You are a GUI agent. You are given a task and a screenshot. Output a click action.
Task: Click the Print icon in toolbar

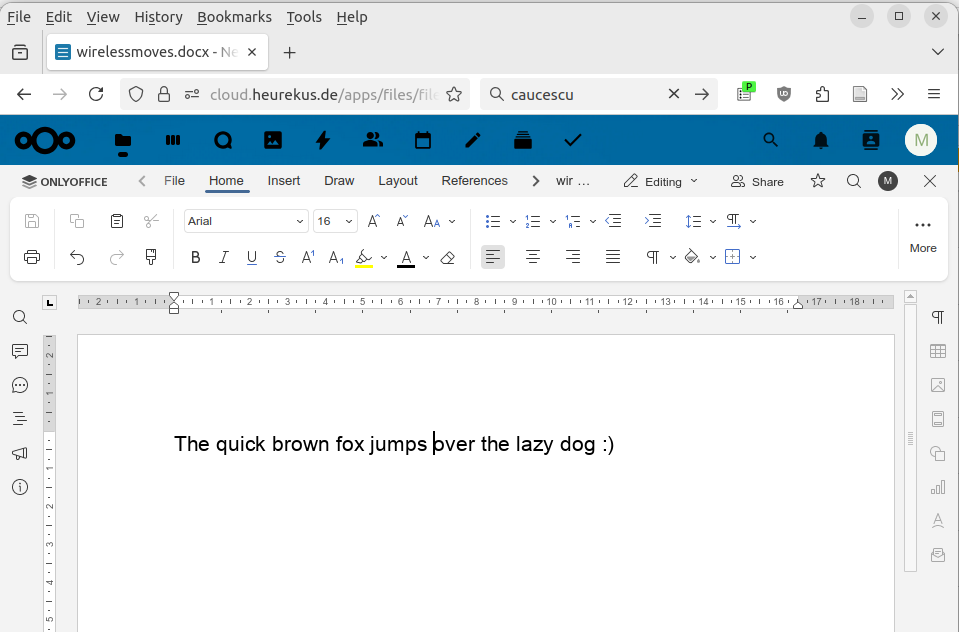click(32, 257)
